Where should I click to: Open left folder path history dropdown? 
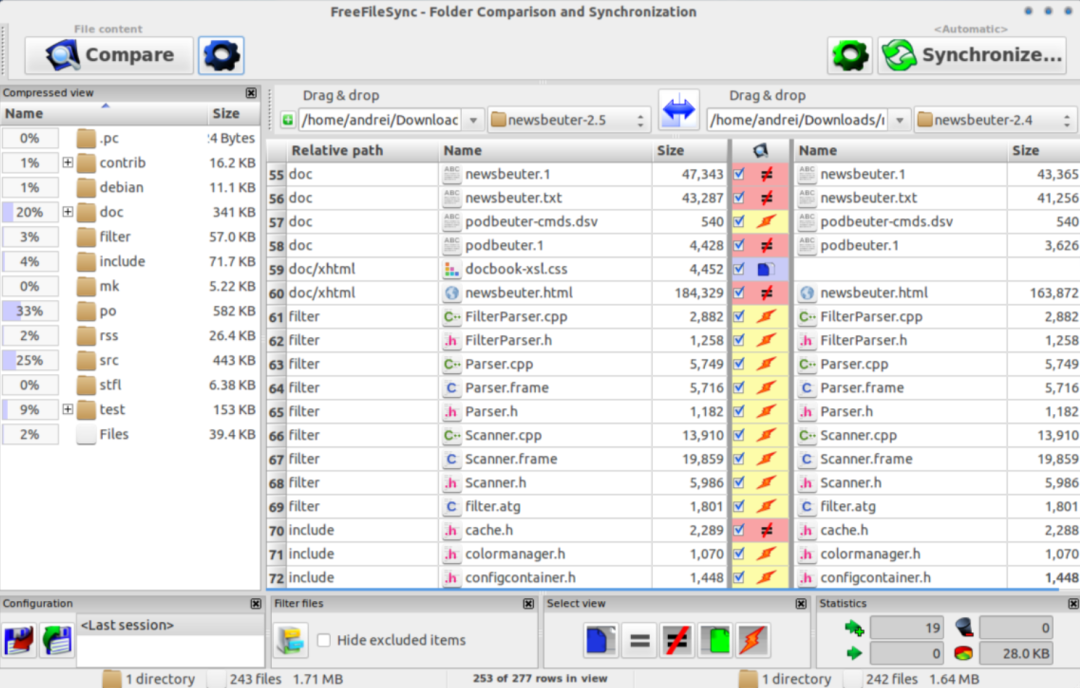473,121
